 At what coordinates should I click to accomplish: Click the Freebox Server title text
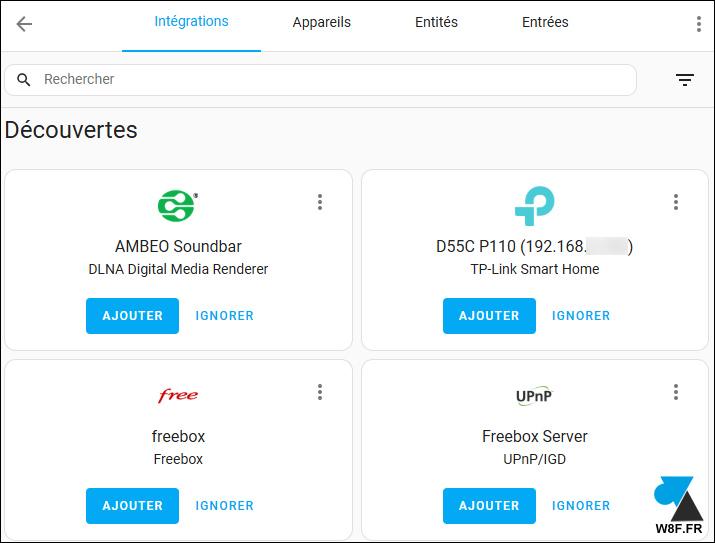534,436
